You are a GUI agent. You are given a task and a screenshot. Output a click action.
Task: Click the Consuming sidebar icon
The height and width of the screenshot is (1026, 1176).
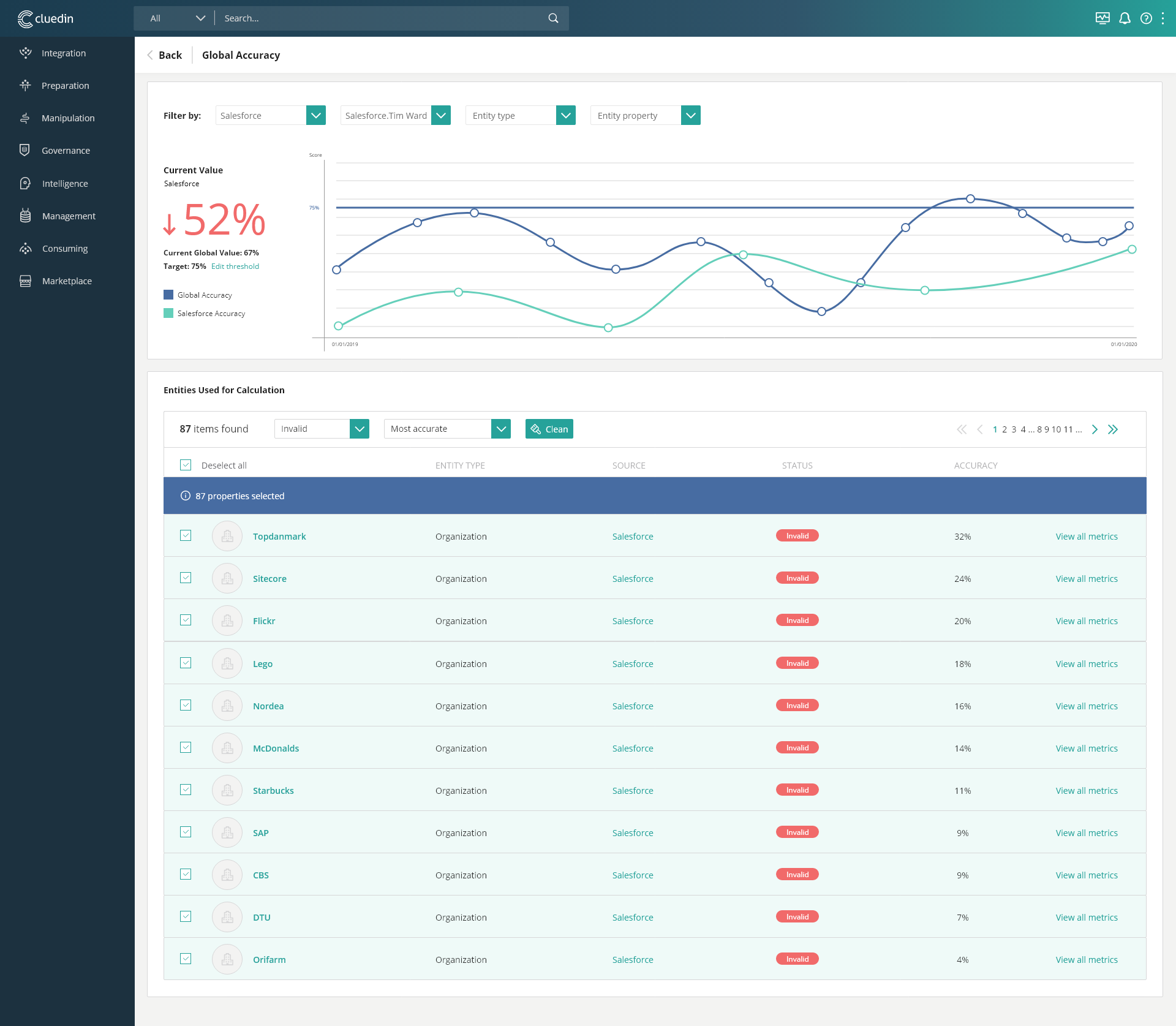[25, 248]
